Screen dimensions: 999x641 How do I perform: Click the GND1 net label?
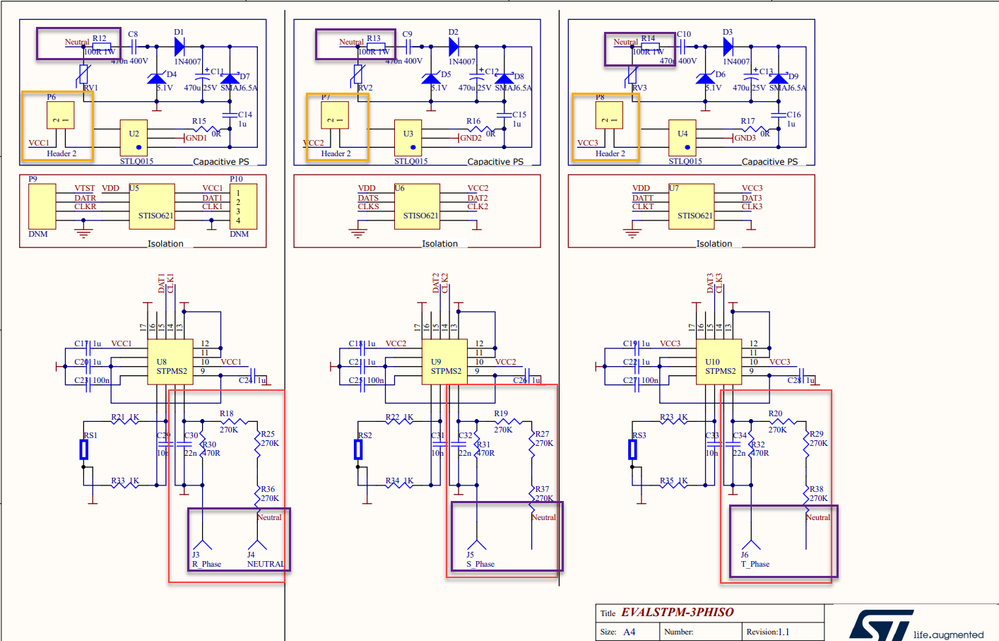196,138
